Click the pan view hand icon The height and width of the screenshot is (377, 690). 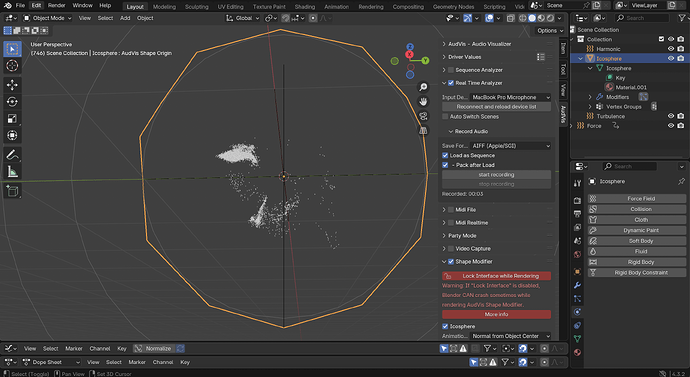423,102
